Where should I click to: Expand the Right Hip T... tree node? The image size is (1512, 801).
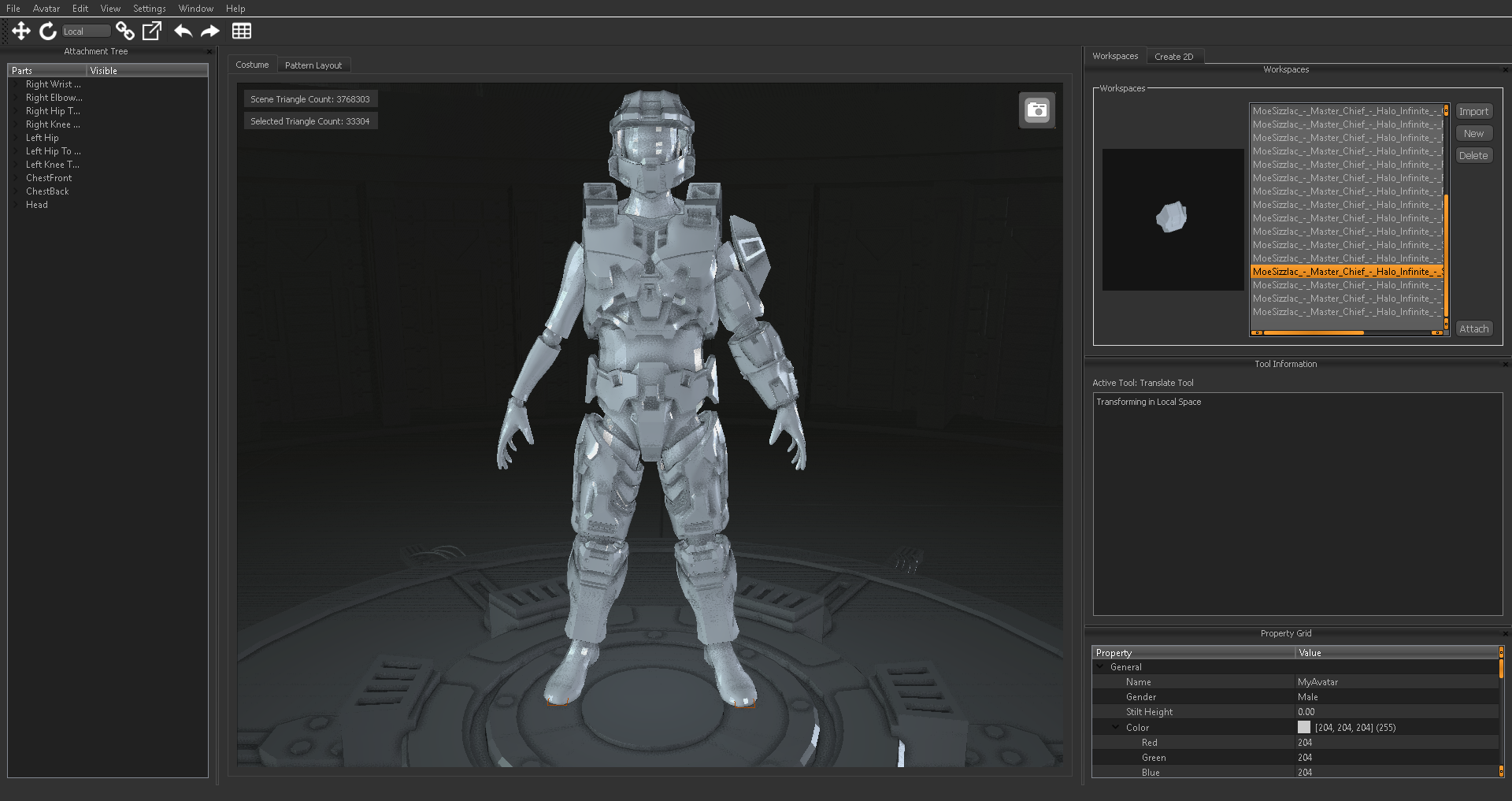coord(17,111)
